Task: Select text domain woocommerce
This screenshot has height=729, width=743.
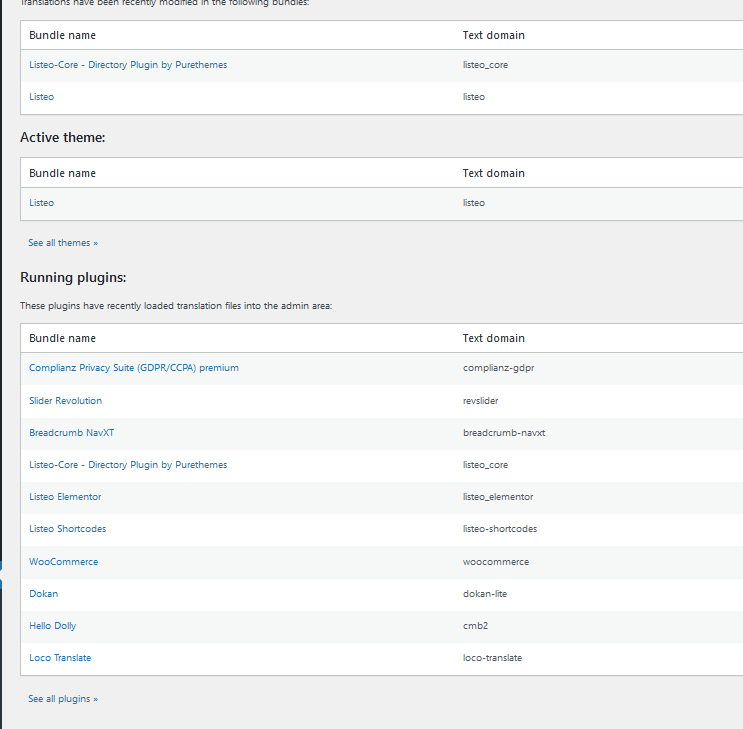Action: tap(496, 562)
